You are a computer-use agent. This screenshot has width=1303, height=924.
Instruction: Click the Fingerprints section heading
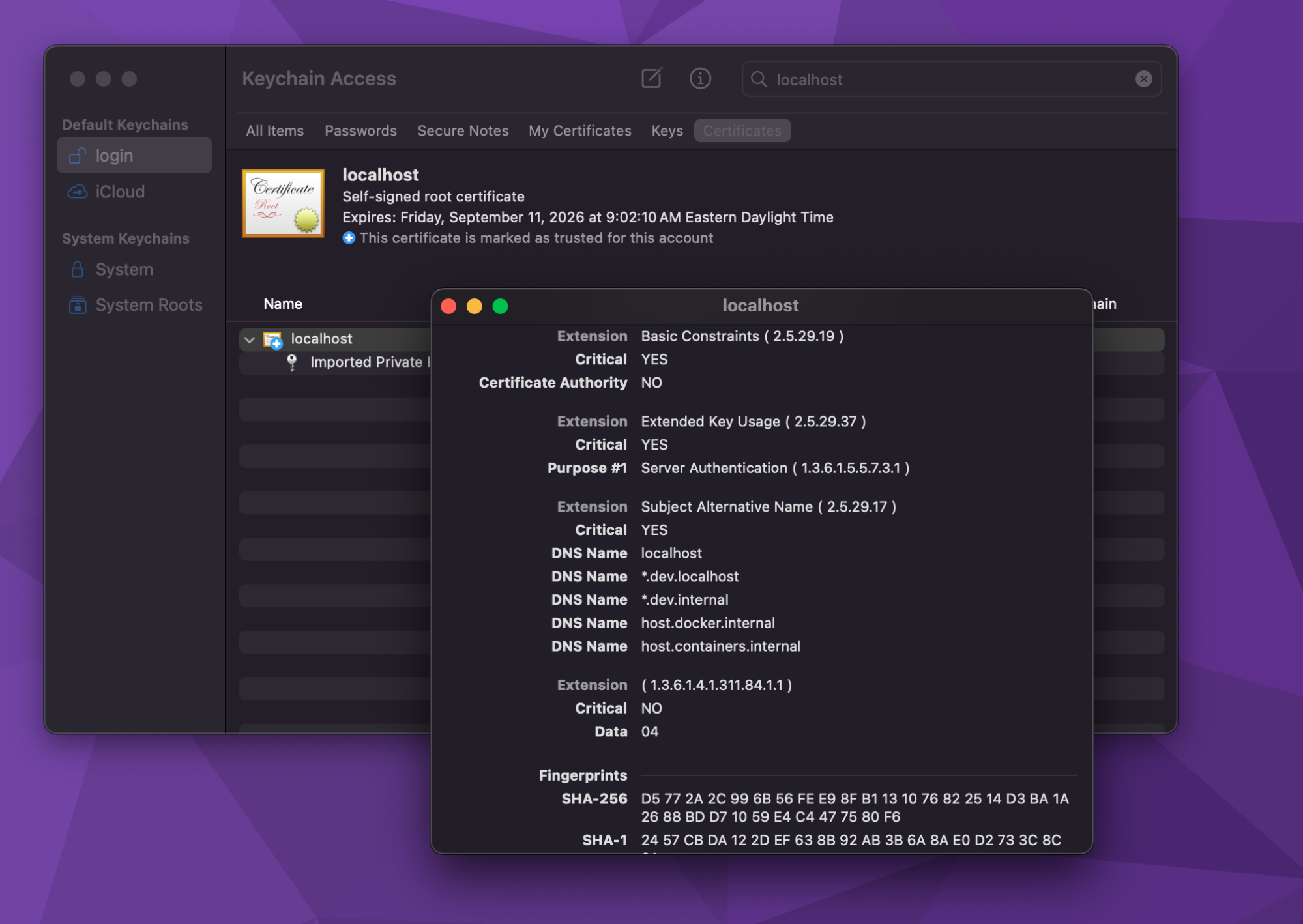pos(583,775)
